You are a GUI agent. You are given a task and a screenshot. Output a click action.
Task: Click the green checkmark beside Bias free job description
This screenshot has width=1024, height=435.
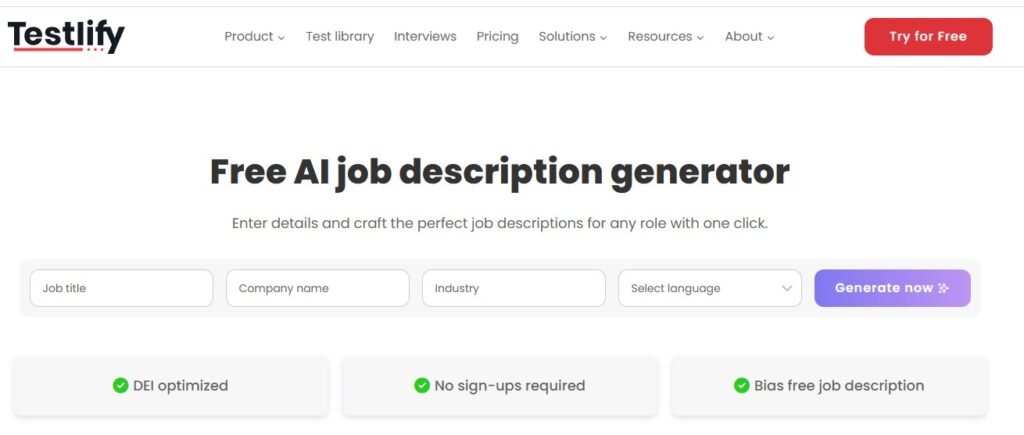(x=741, y=385)
